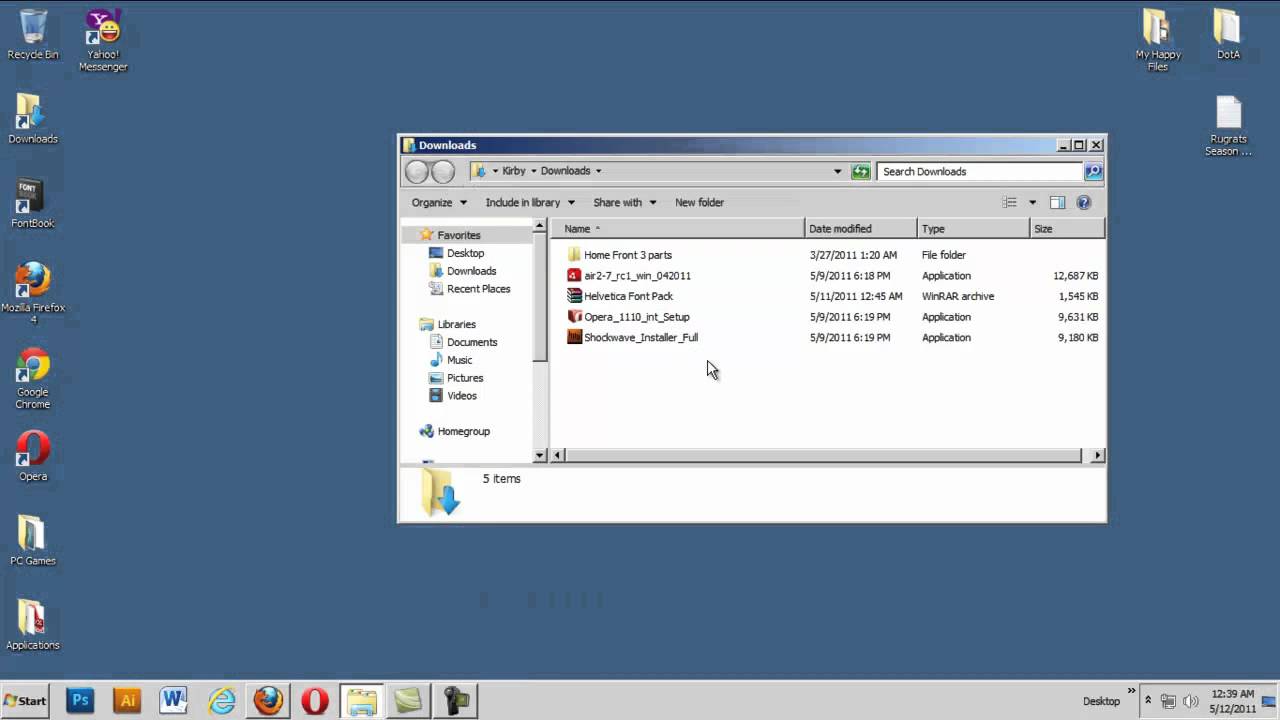Screen dimensions: 1280x720
Task: Select the air2-7_rc1_win_042011 file
Action: click(637, 276)
